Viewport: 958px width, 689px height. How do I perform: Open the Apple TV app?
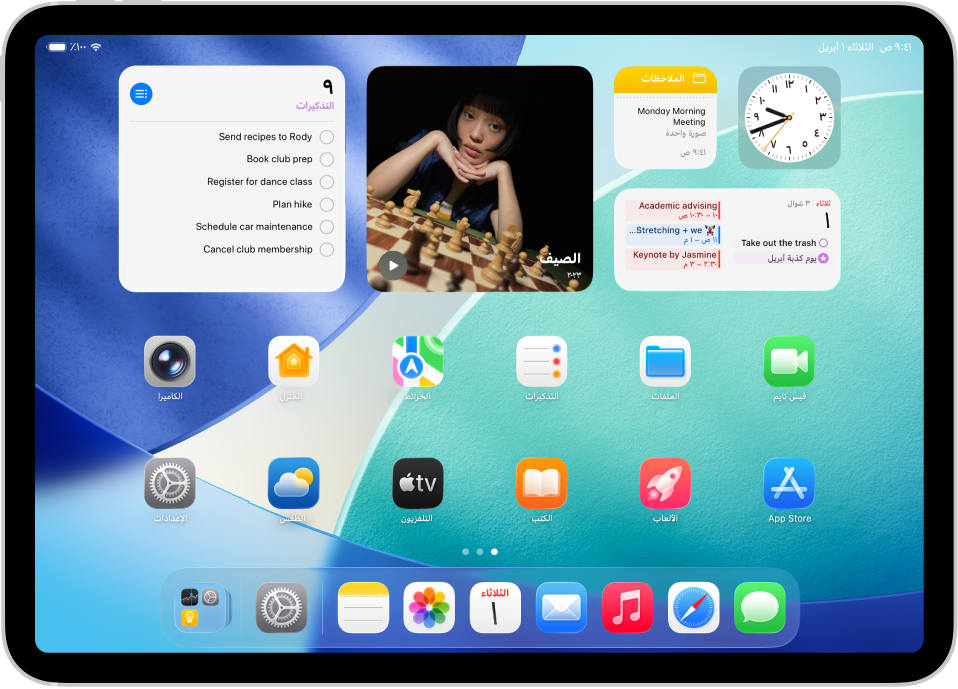417,483
